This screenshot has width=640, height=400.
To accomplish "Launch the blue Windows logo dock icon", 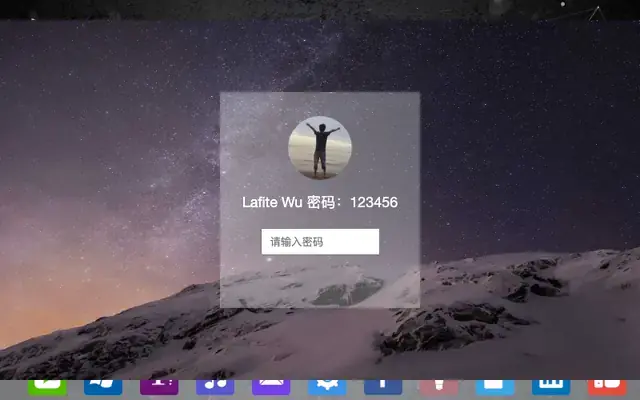I will [x=103, y=387].
